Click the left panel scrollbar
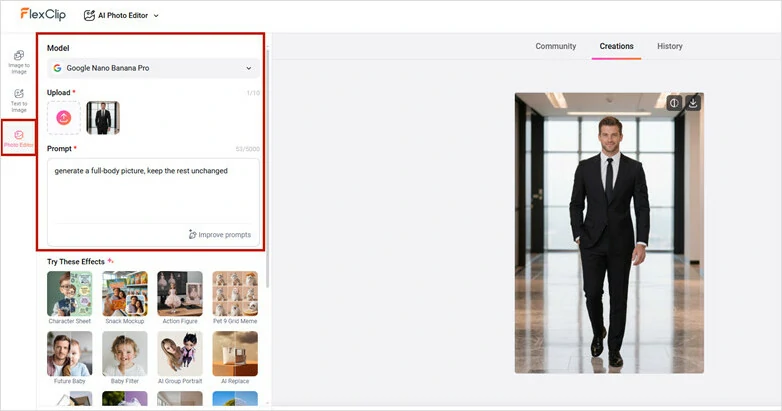Screen dimensions: 782x411 (268, 170)
